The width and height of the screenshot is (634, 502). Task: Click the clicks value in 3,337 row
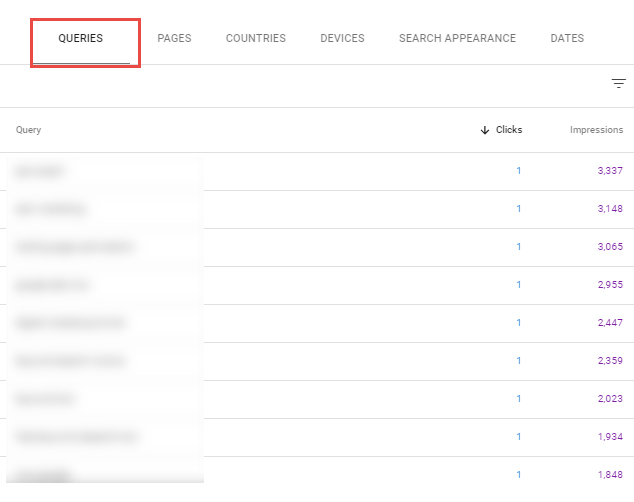point(519,171)
